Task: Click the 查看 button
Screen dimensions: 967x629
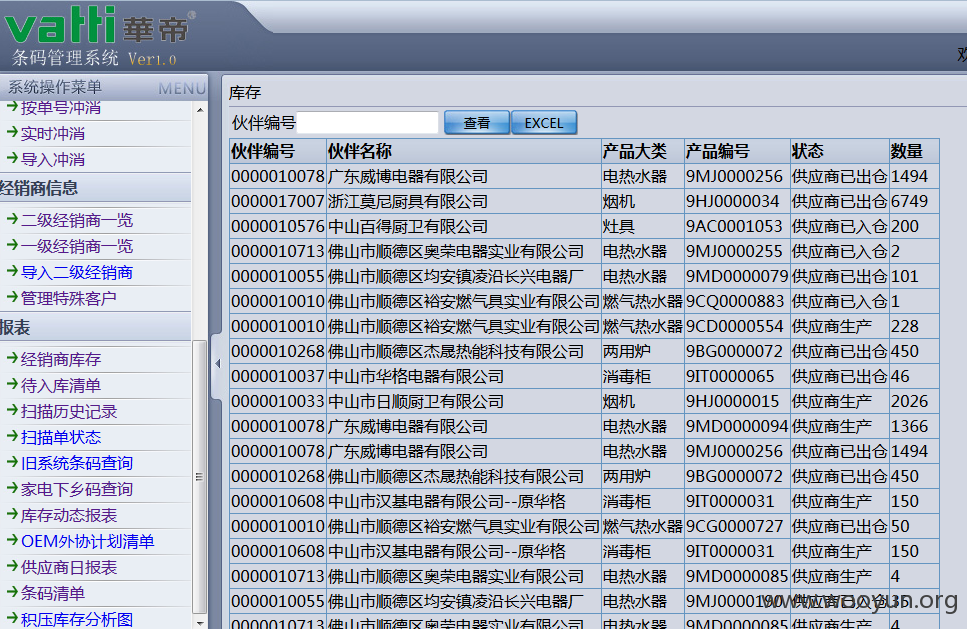Action: (477, 123)
